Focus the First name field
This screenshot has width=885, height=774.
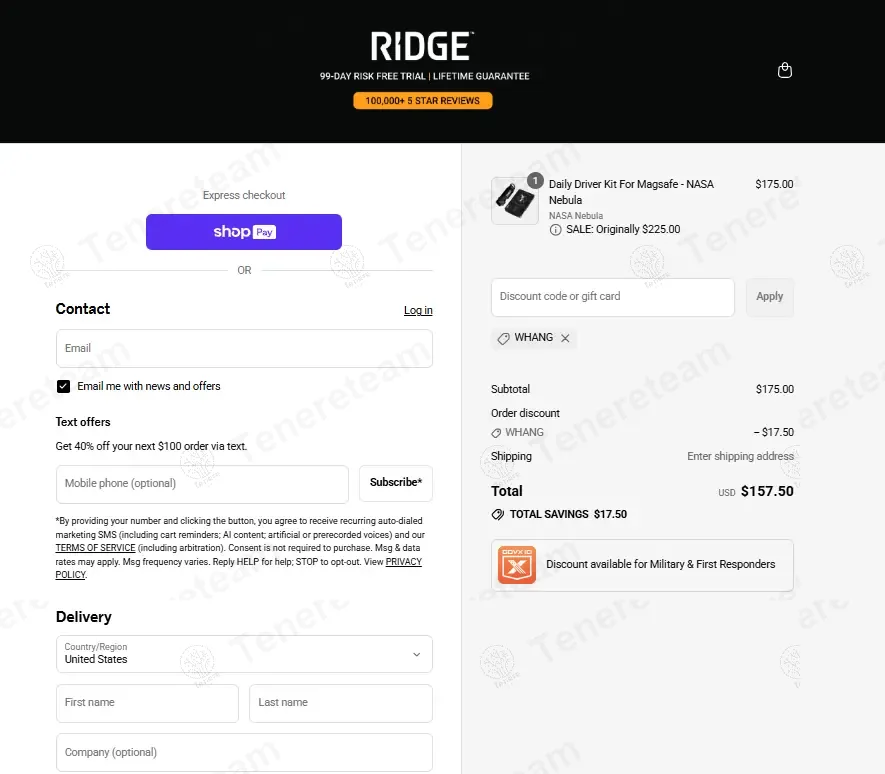(x=147, y=703)
